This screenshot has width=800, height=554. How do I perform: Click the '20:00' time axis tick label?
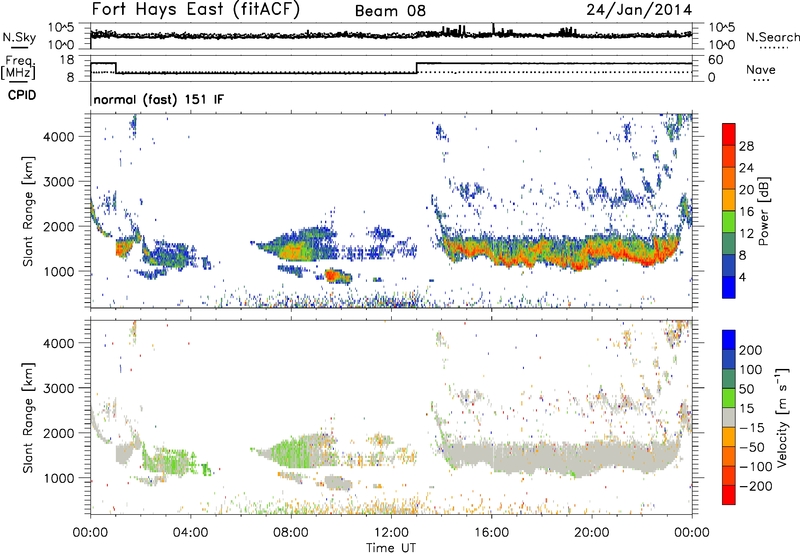pos(592,533)
